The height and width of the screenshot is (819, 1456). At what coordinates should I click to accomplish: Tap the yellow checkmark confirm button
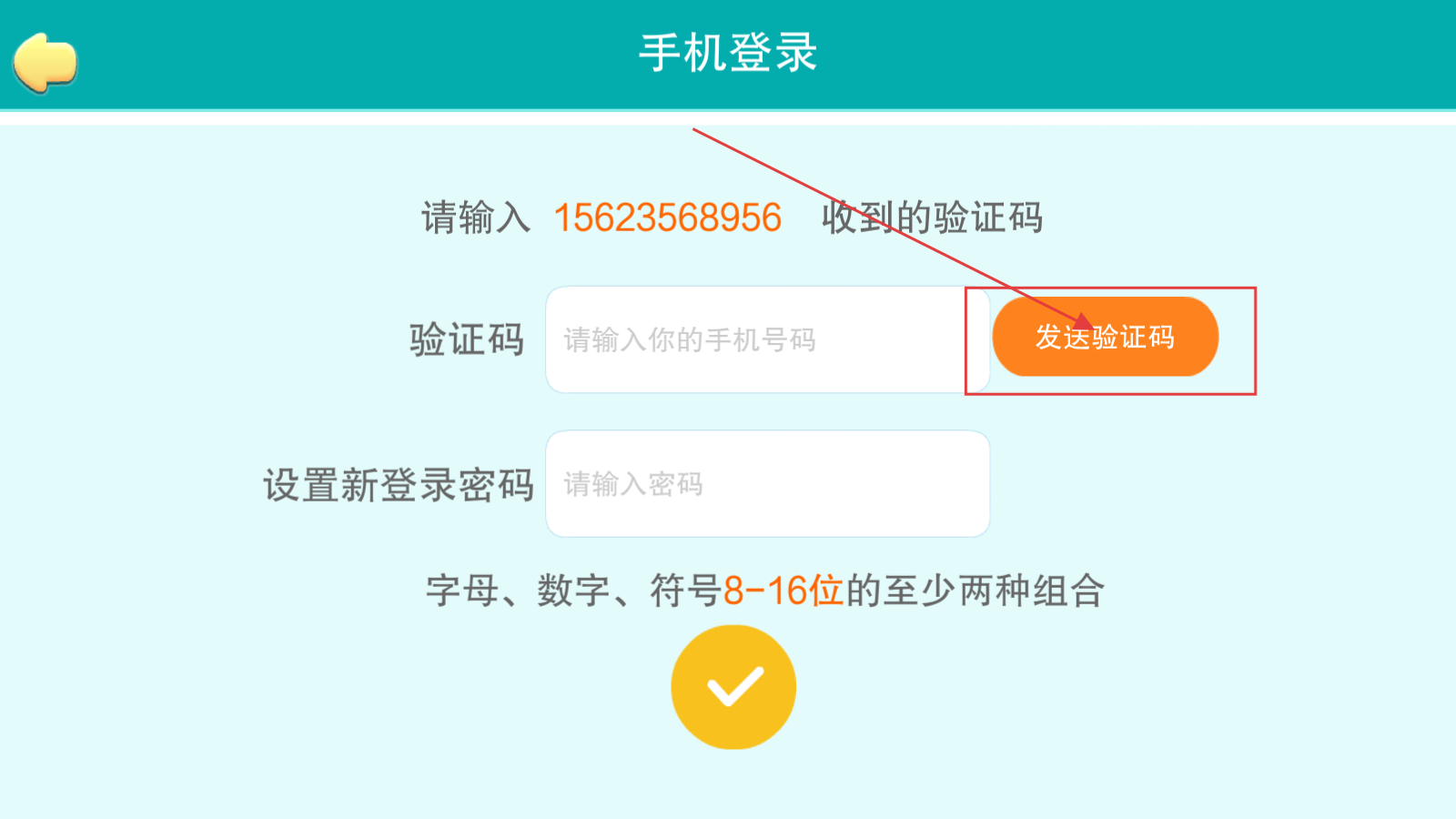733,687
